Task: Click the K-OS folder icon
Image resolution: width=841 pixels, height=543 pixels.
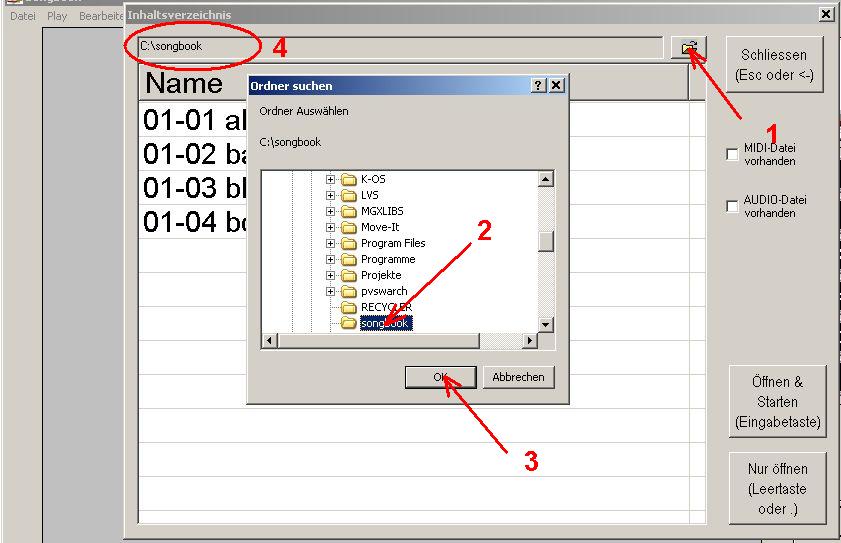Action: [x=349, y=179]
